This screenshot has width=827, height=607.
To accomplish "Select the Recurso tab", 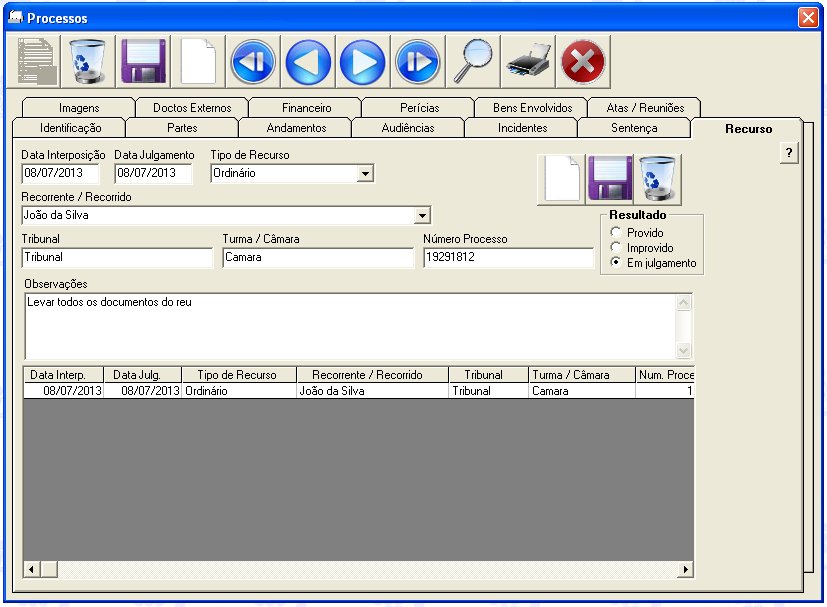I will click(748, 129).
